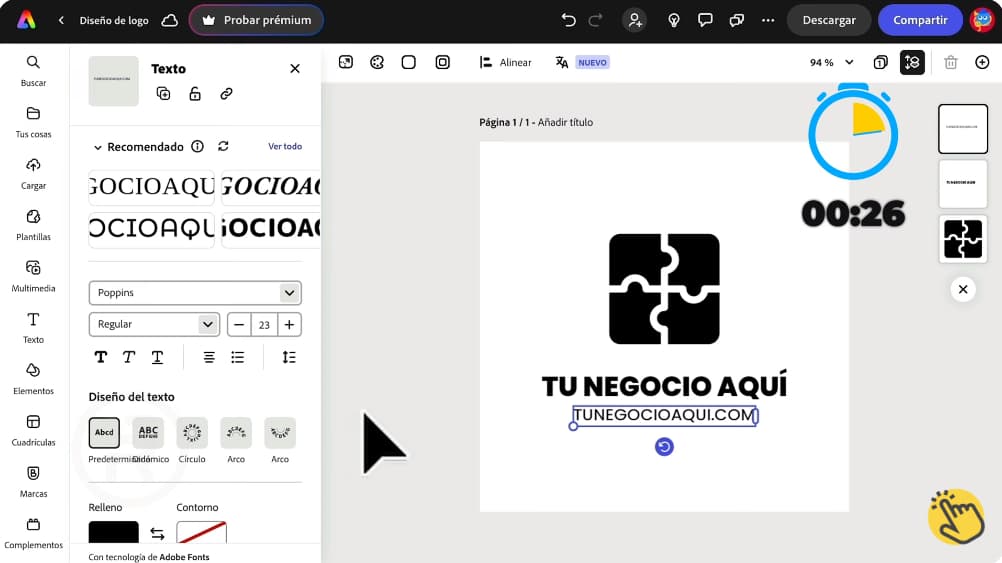Select the Círculo text layout
Viewport: 1002px width, 563px height.
(x=192, y=433)
